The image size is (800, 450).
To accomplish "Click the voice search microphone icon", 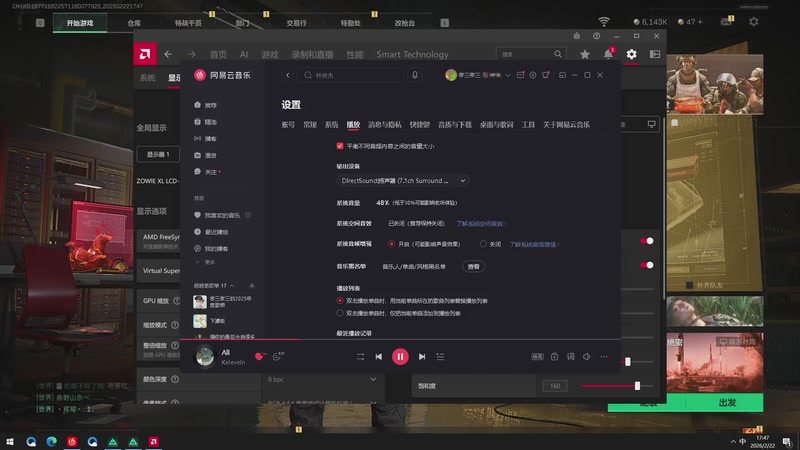I will (415, 75).
